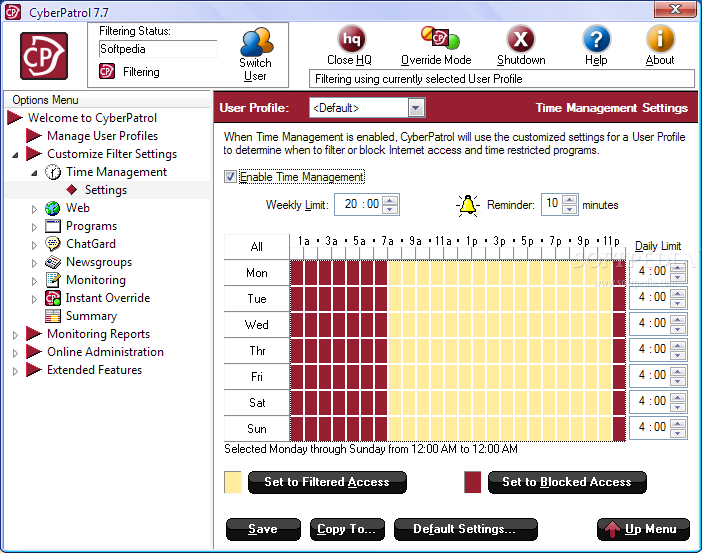Select Manage User Profiles entry

point(103,136)
